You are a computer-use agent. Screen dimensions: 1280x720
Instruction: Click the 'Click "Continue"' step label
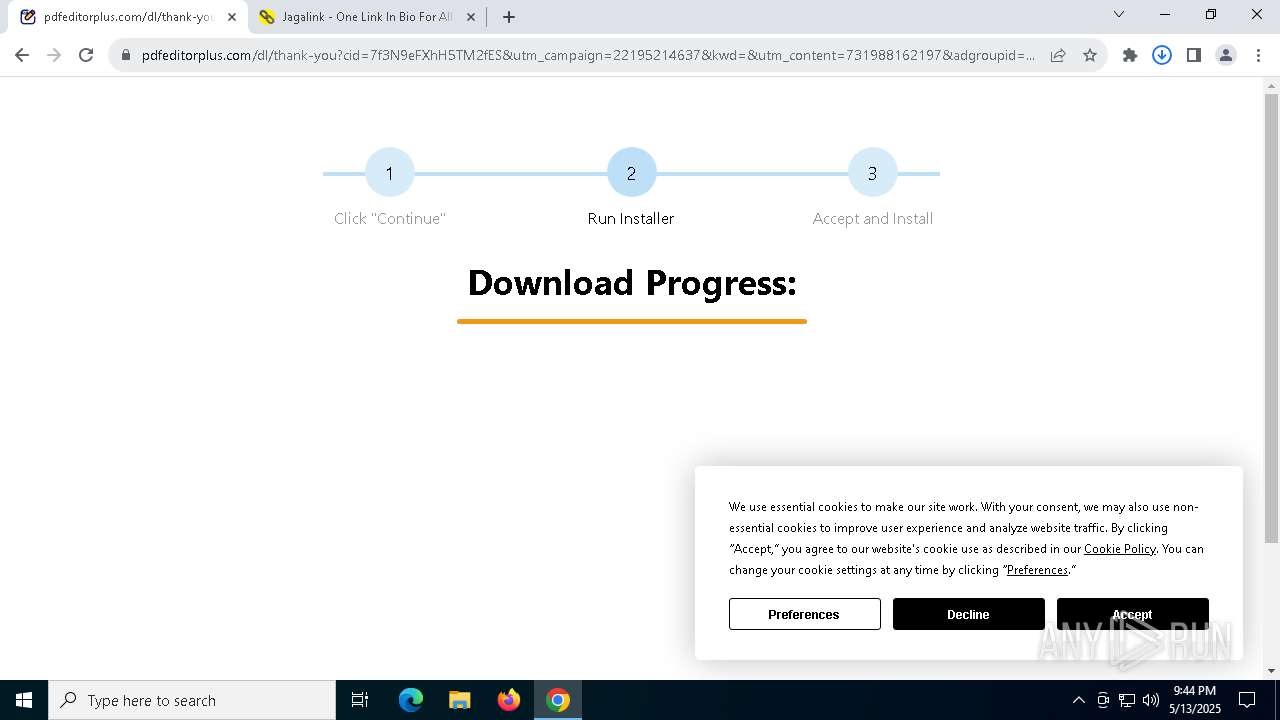coord(390,218)
